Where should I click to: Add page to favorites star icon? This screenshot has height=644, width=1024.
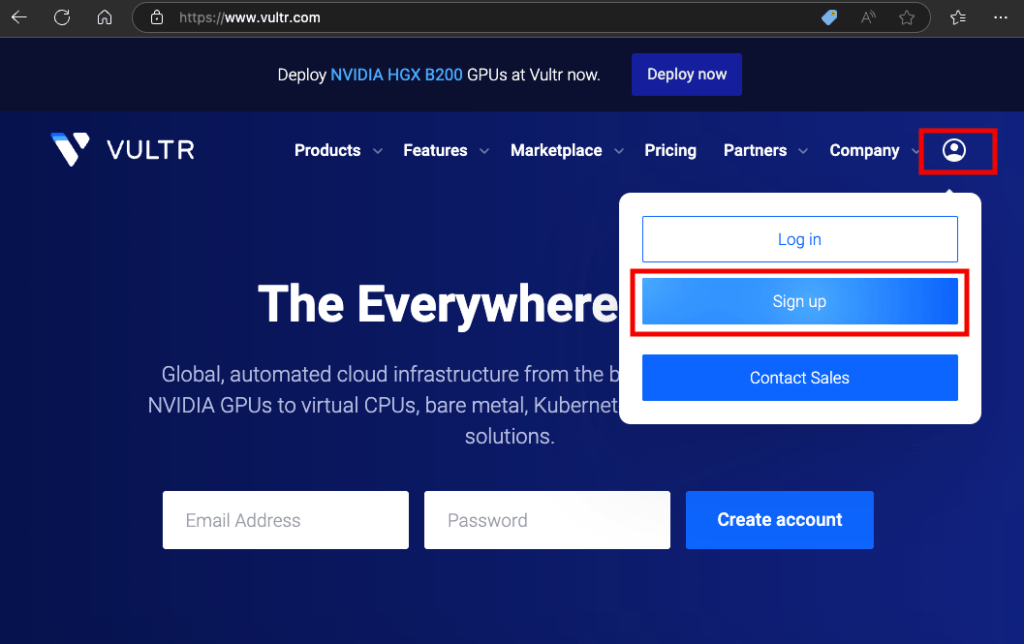[x=907, y=17]
